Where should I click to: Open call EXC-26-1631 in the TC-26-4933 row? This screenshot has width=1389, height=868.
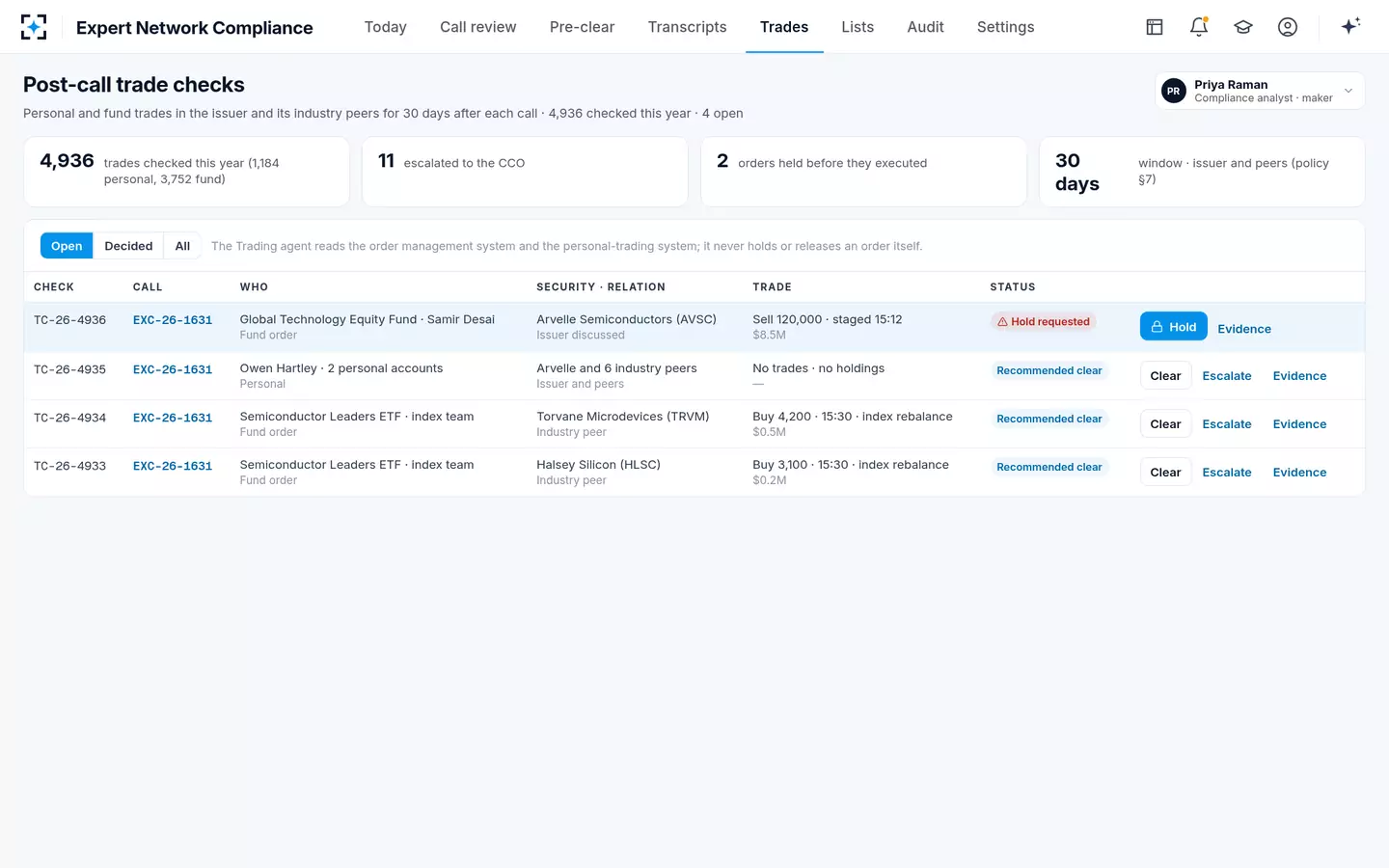pos(173,466)
